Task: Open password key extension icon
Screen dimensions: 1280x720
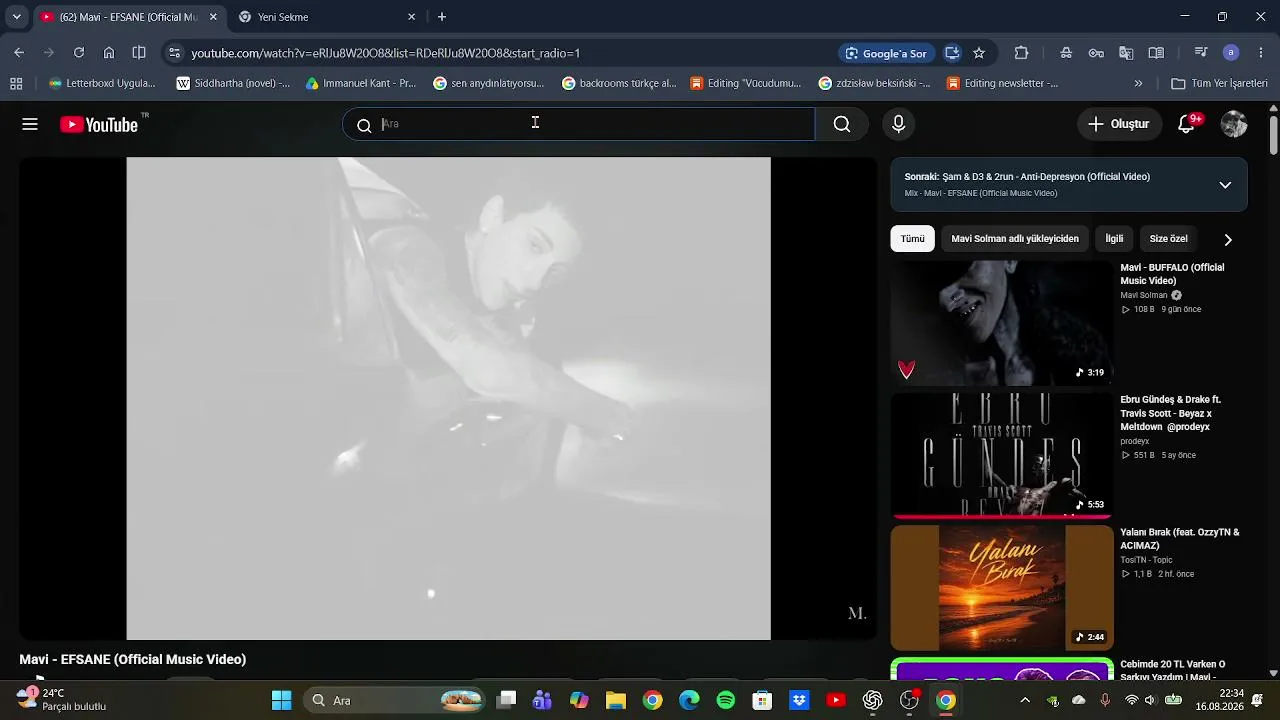Action: (x=1096, y=53)
